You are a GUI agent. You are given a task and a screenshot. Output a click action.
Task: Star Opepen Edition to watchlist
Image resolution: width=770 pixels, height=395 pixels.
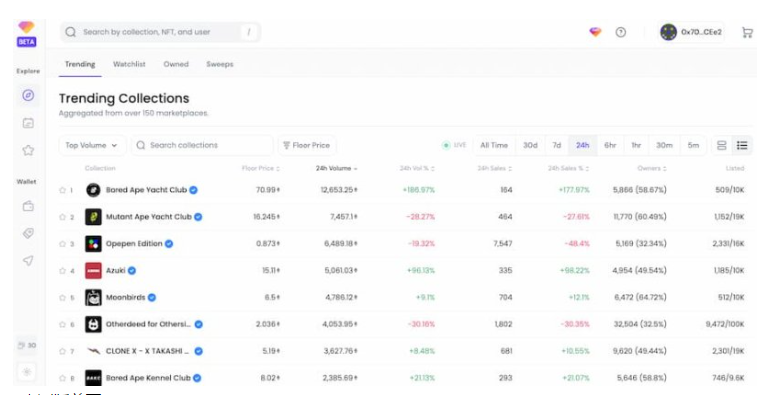click(x=62, y=244)
